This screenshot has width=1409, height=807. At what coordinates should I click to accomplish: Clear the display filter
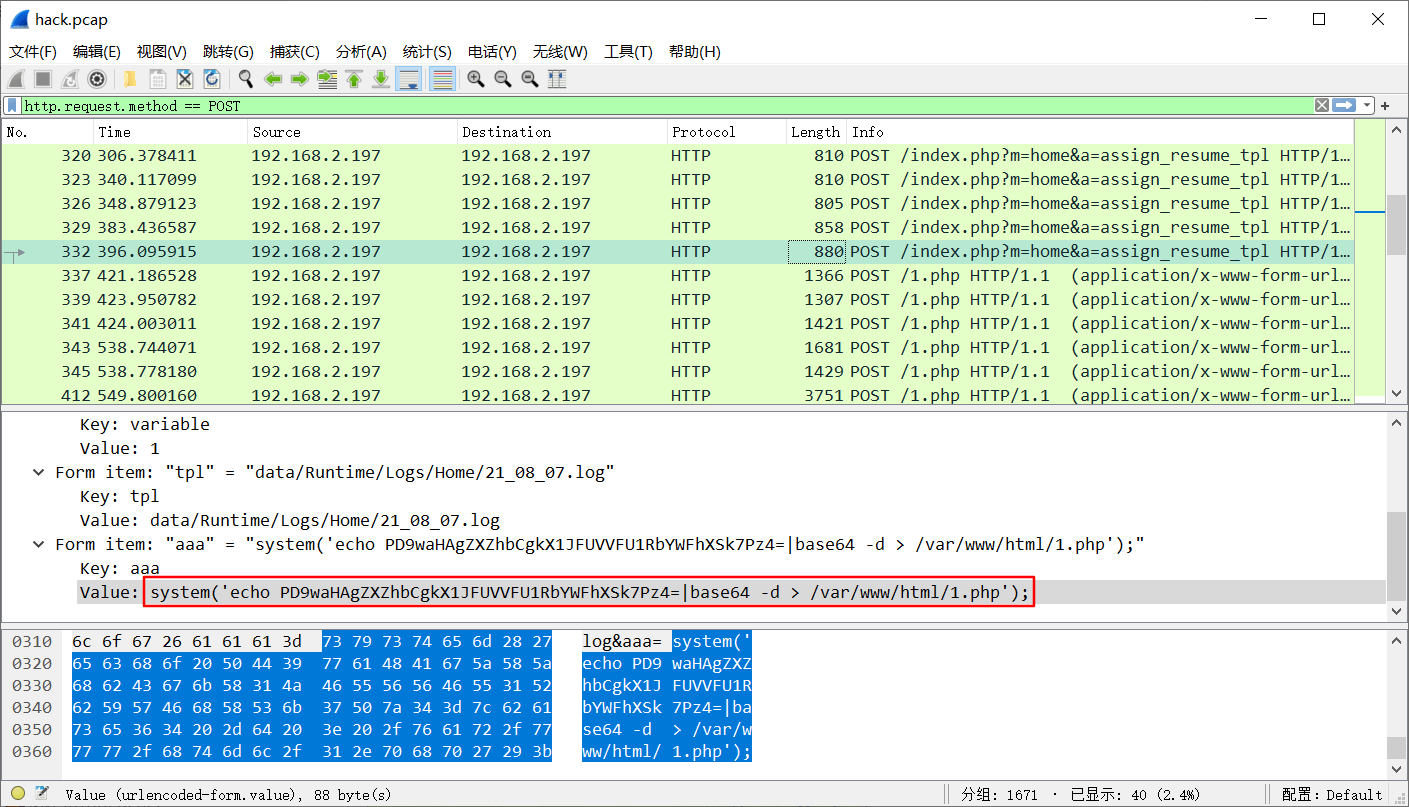tap(1321, 105)
